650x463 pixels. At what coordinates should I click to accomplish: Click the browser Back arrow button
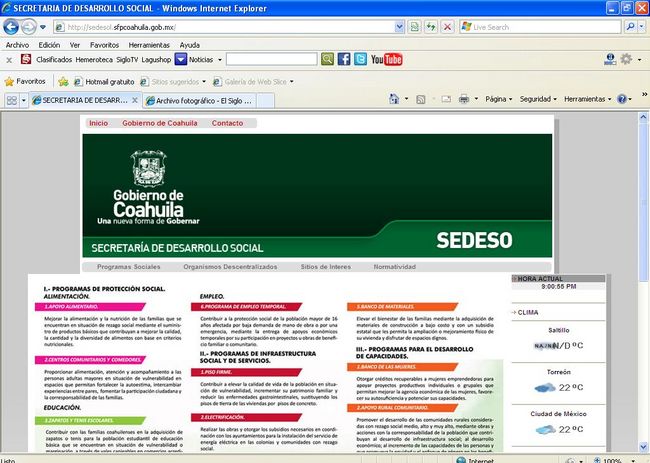(x=12, y=27)
